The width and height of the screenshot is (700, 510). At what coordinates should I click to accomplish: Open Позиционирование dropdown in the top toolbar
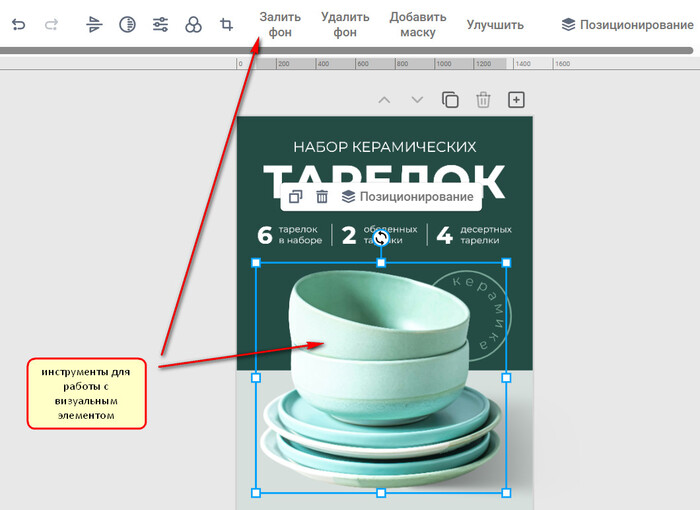point(627,25)
